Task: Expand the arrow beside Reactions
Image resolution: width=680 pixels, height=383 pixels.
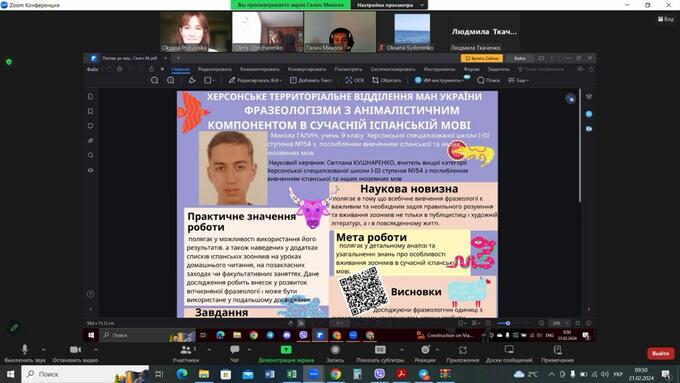Action: coord(437,349)
